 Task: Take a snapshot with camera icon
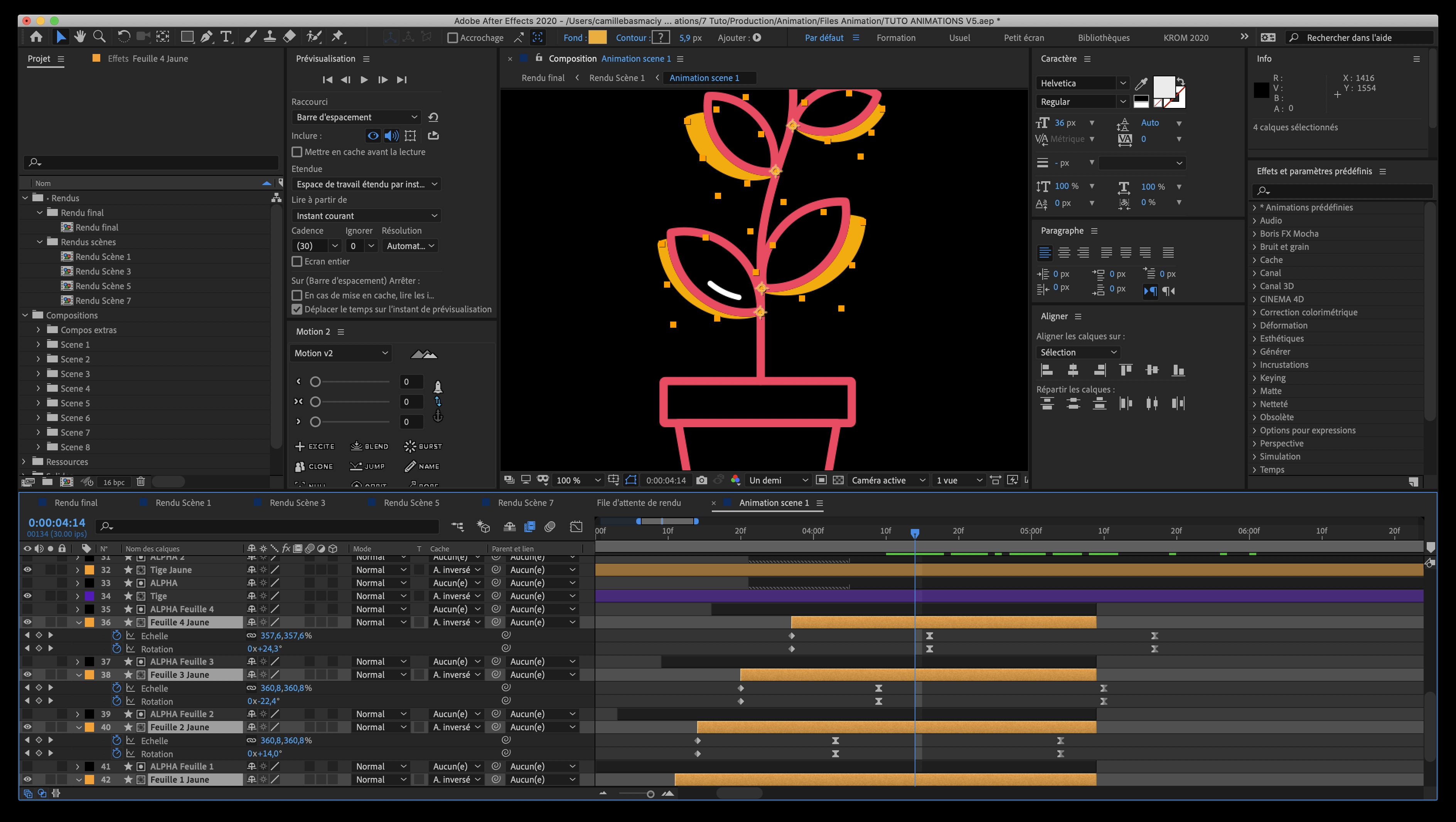pos(701,480)
